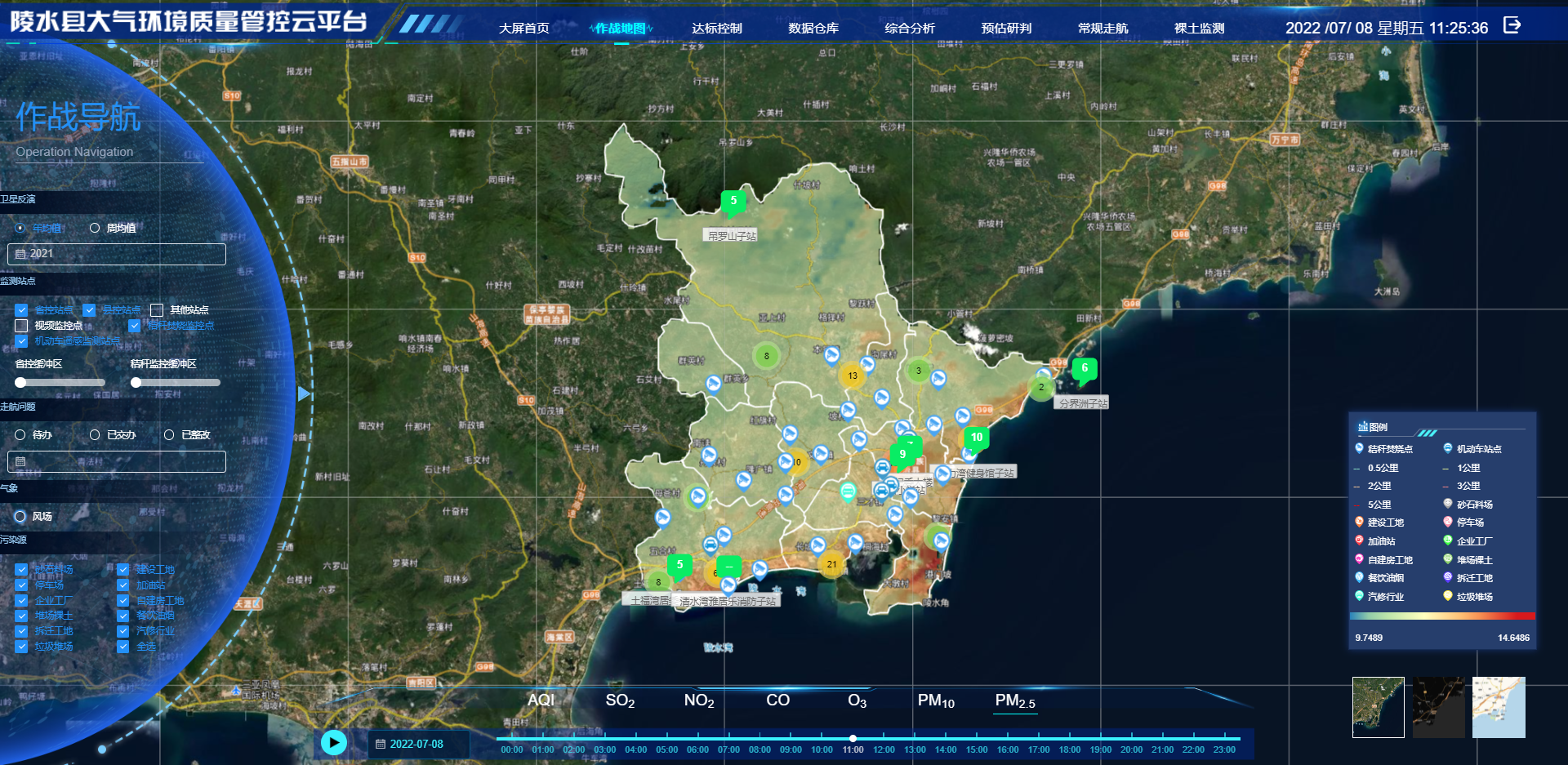Open the green cluster circle numbered 3
This screenshot has width=1568, height=765.
pos(918,371)
